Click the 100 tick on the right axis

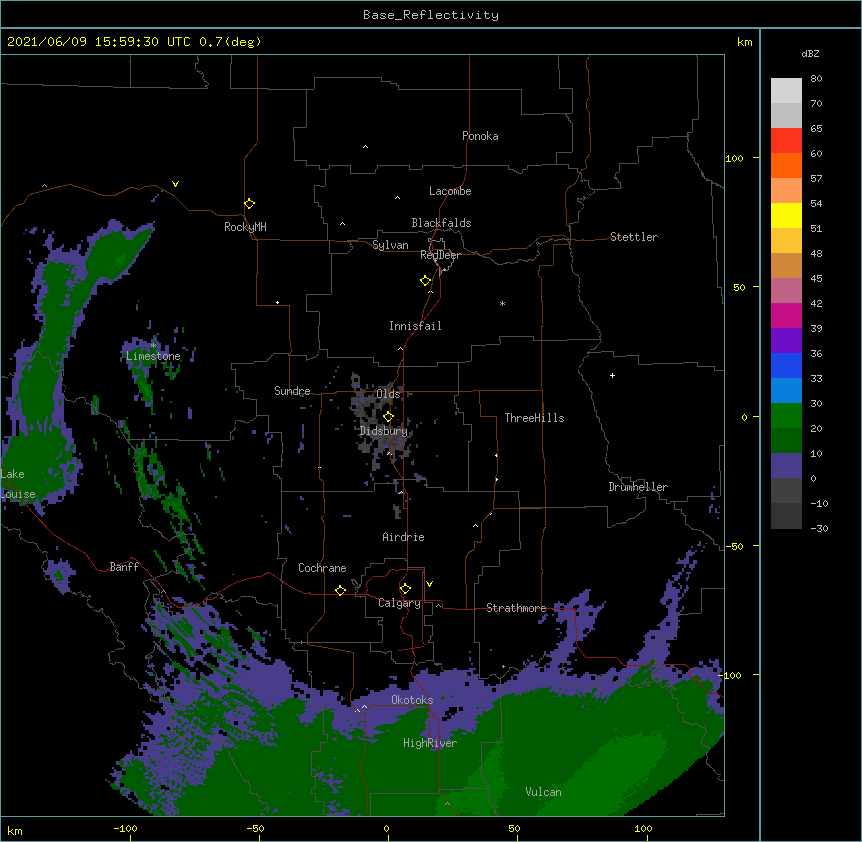coord(734,158)
